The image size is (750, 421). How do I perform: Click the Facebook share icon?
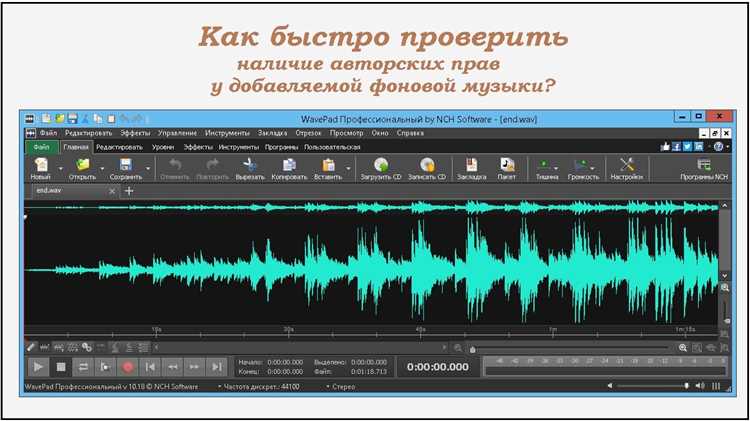point(676,147)
